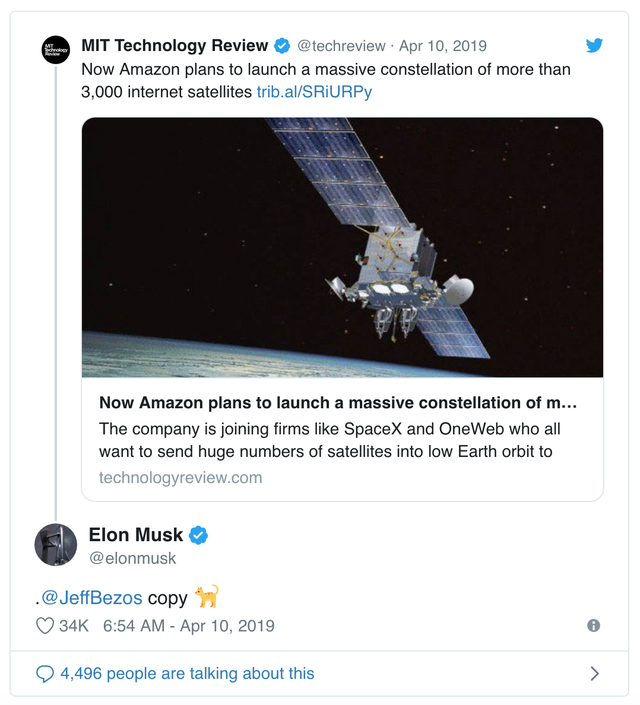Click MIT Technology Review verified badge
The width and height of the screenshot is (640, 705).
tap(282, 45)
